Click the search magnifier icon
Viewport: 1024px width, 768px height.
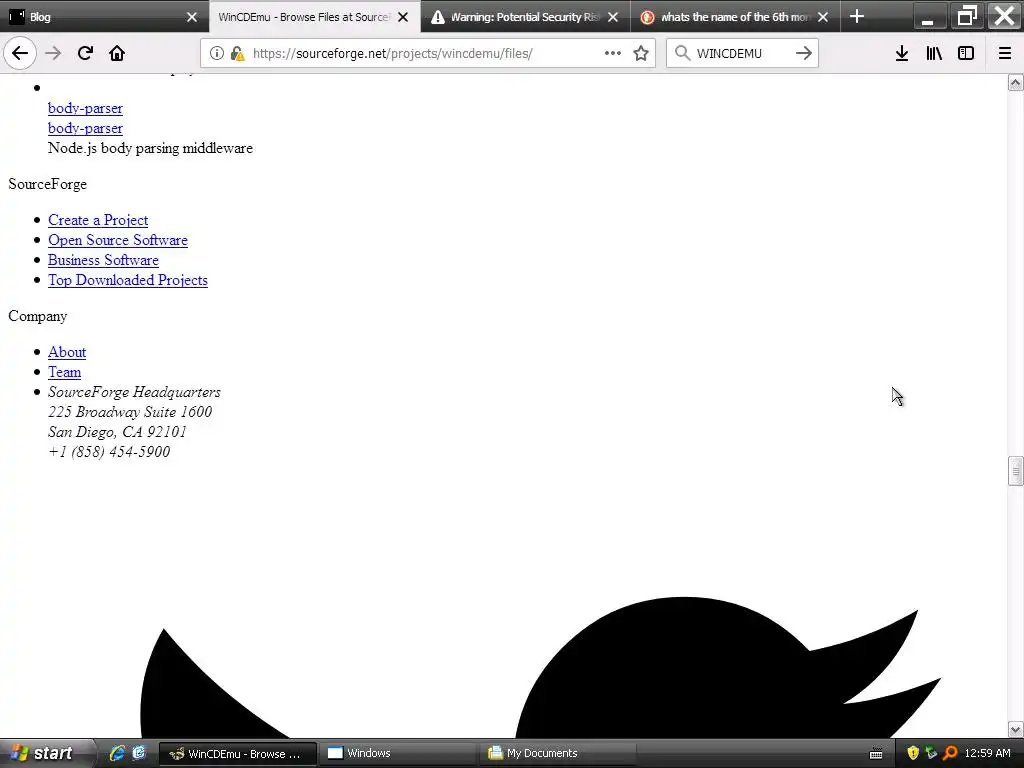[682, 53]
